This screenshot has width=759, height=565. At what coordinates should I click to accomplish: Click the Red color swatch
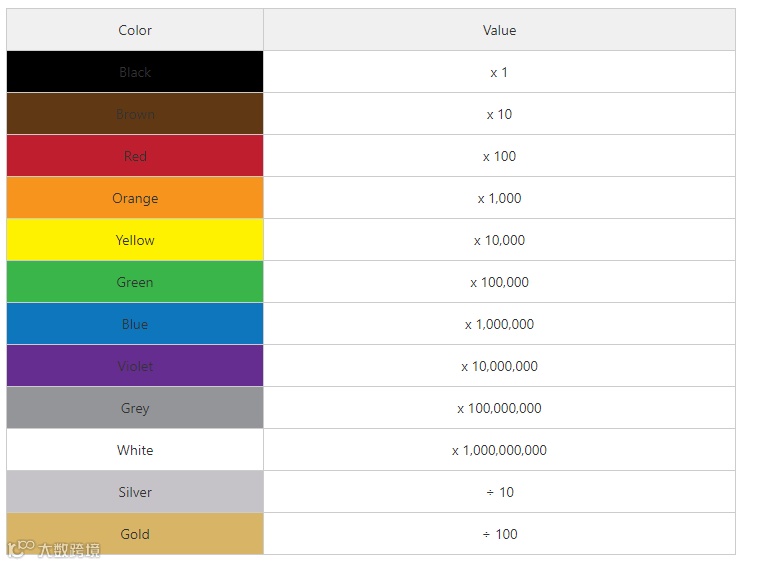pyautogui.click(x=135, y=156)
